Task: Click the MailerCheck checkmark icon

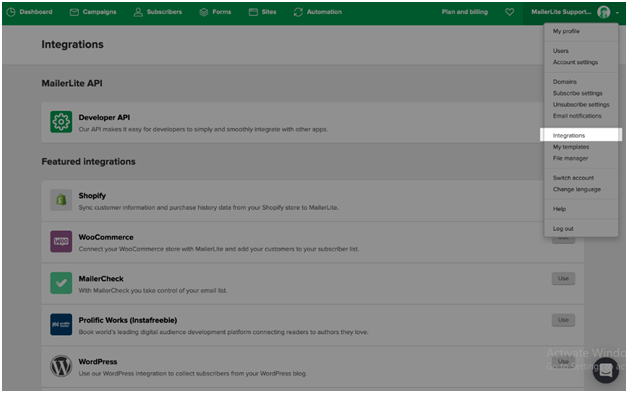Action: tap(61, 283)
